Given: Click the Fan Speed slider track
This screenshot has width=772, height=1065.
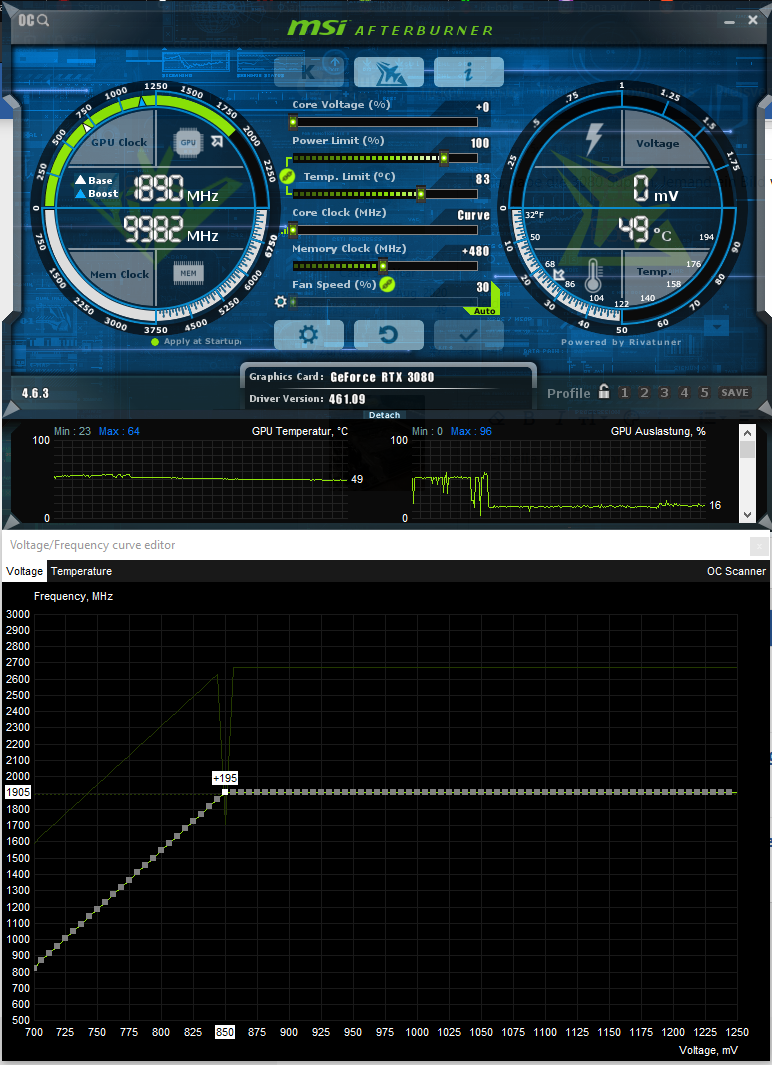Looking at the screenshot, I should 385,302.
